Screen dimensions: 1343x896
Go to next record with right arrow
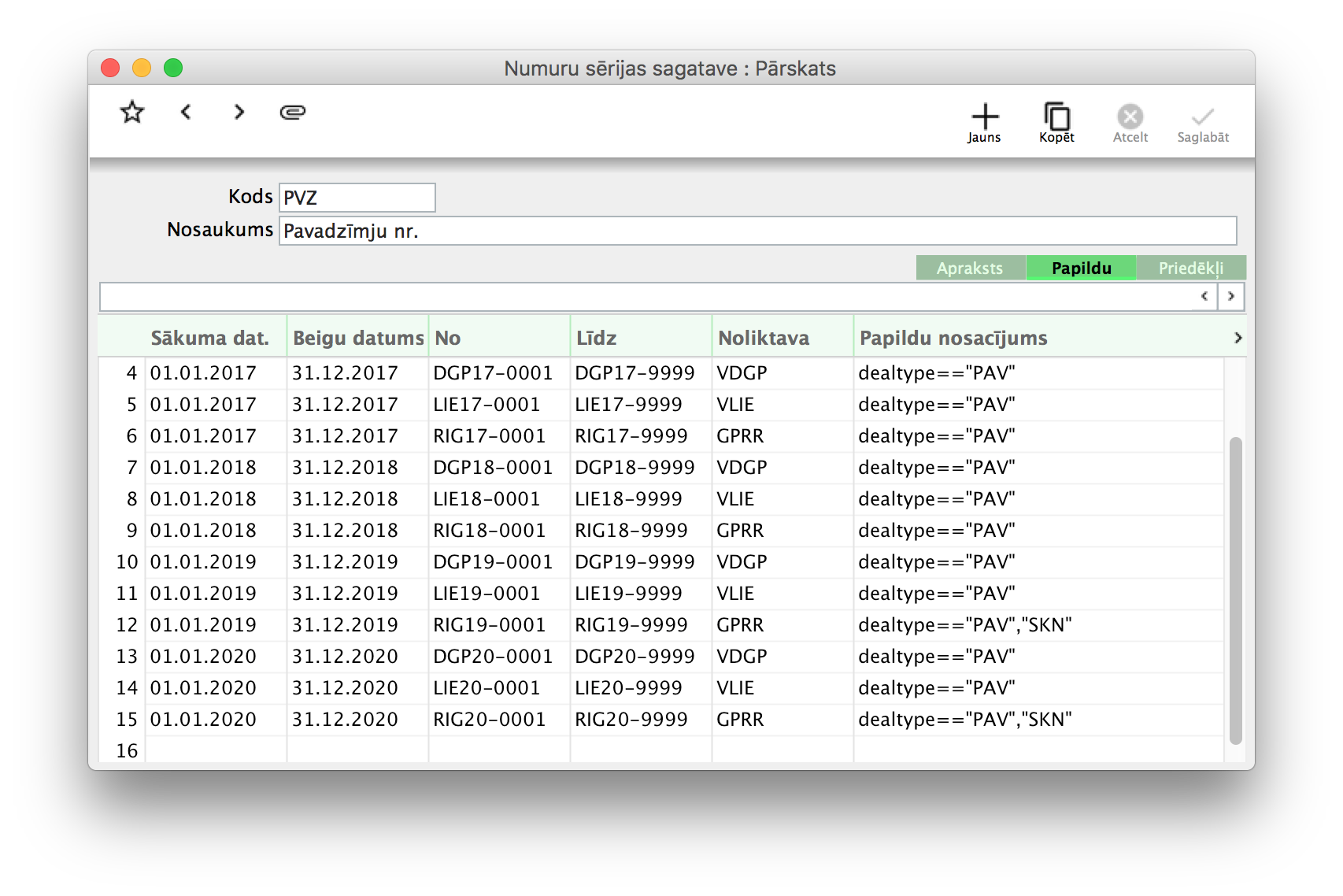pos(239,113)
